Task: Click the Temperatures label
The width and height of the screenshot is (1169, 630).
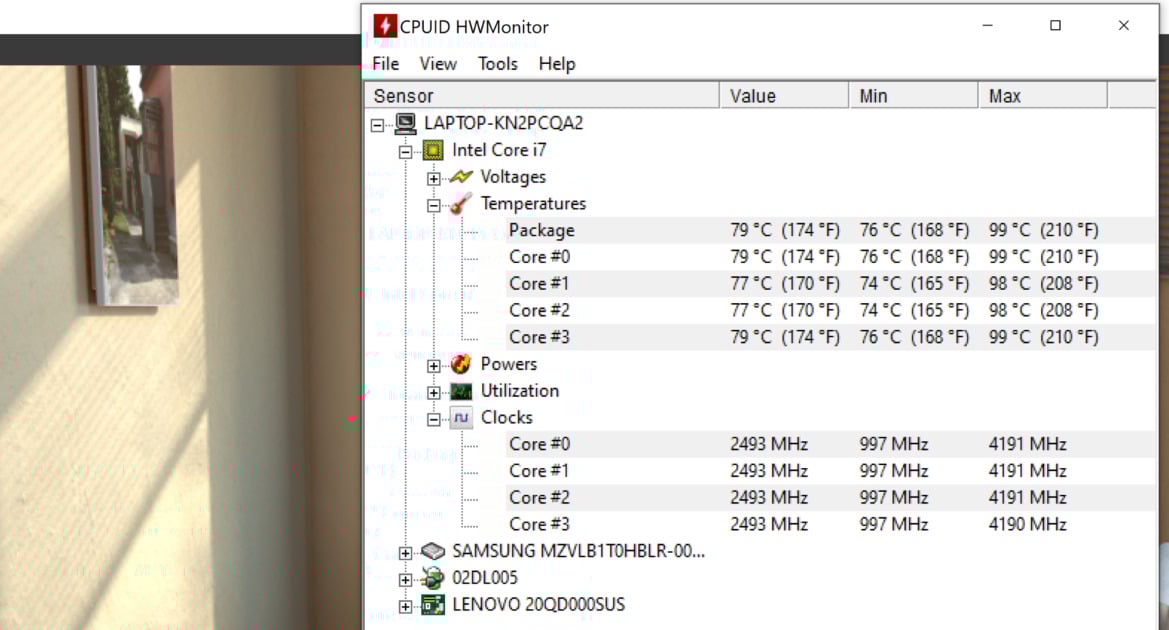Action: tap(533, 204)
